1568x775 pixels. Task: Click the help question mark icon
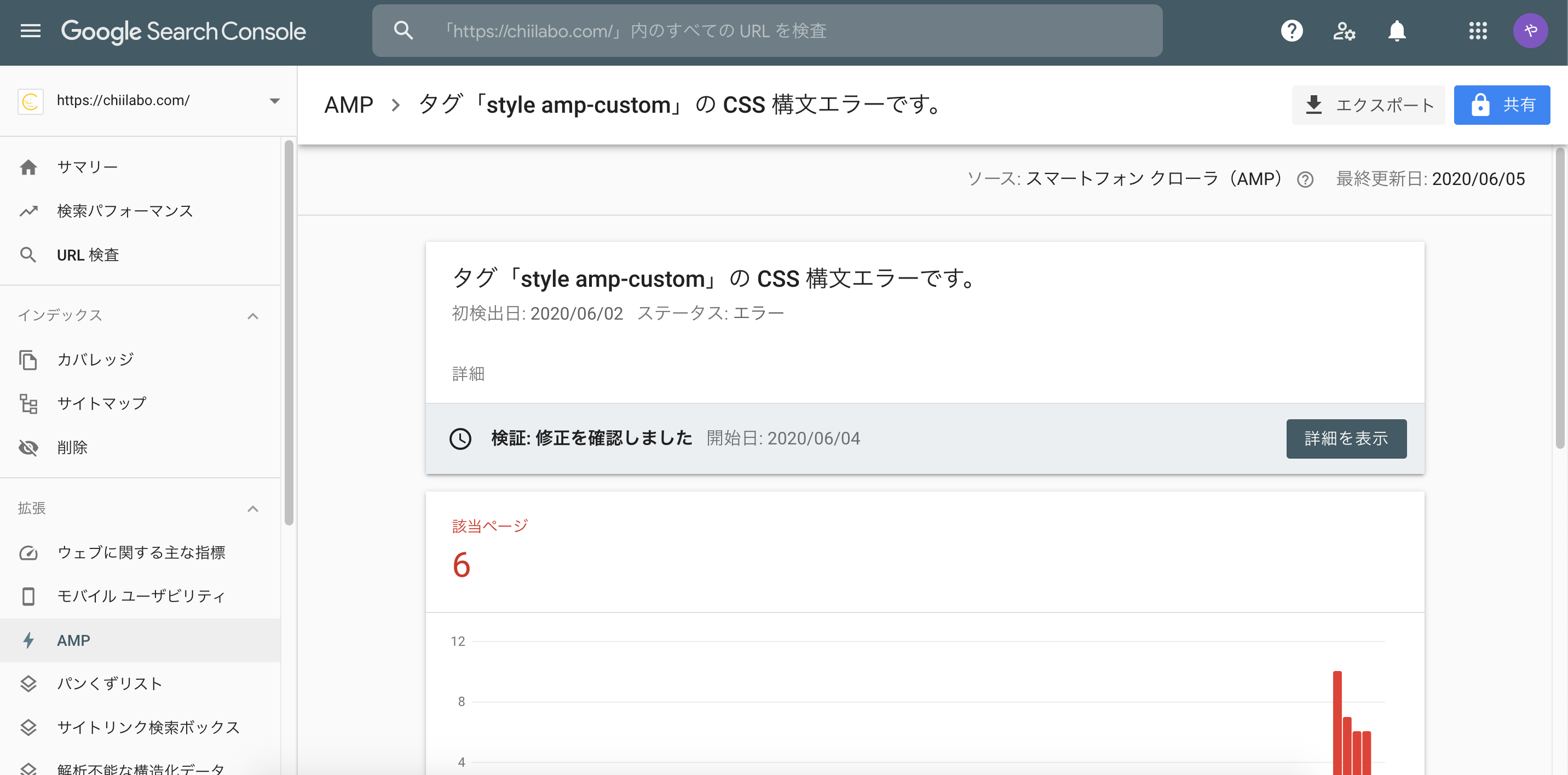[x=1291, y=31]
